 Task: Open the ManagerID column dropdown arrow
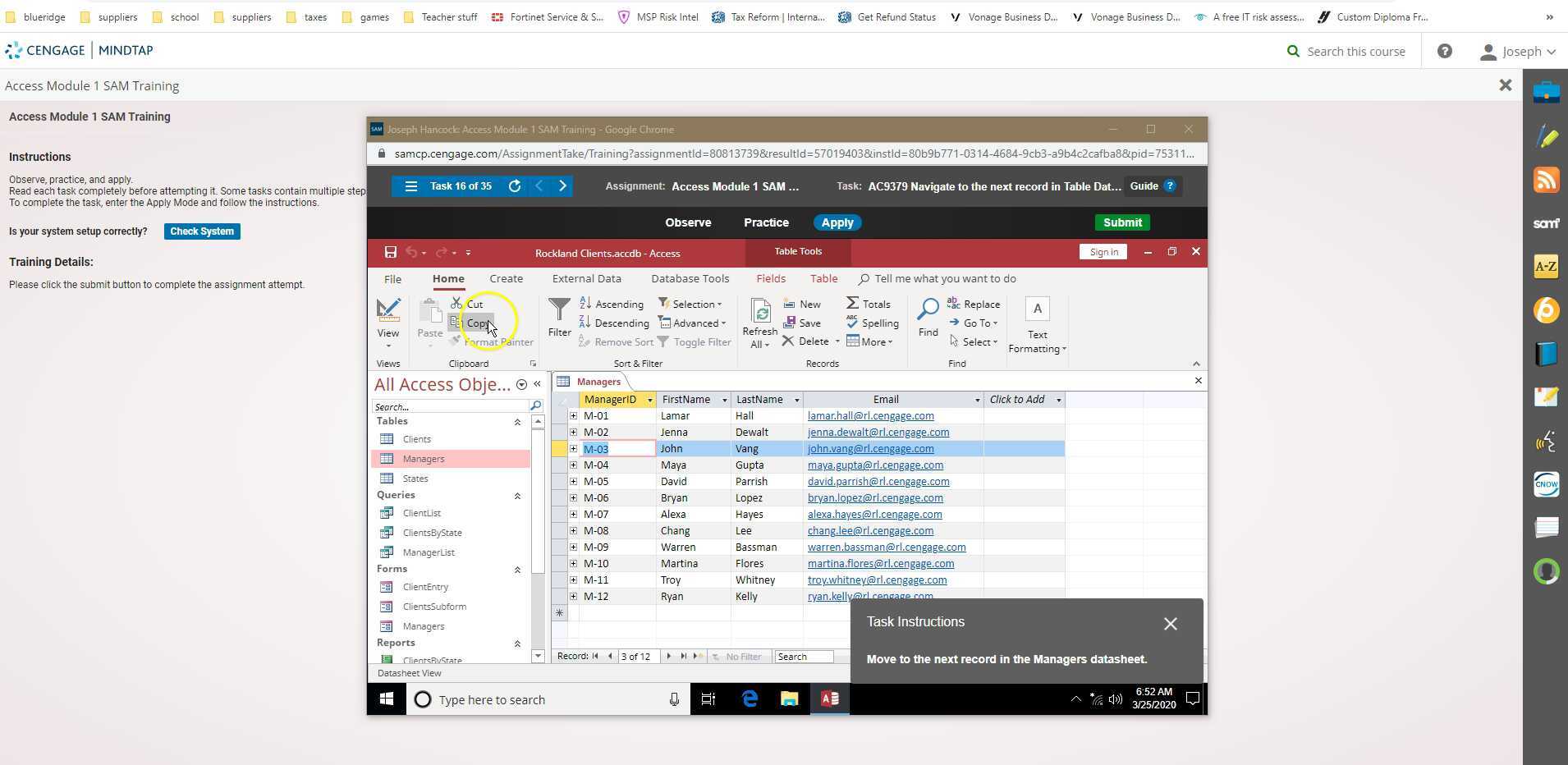pos(649,400)
